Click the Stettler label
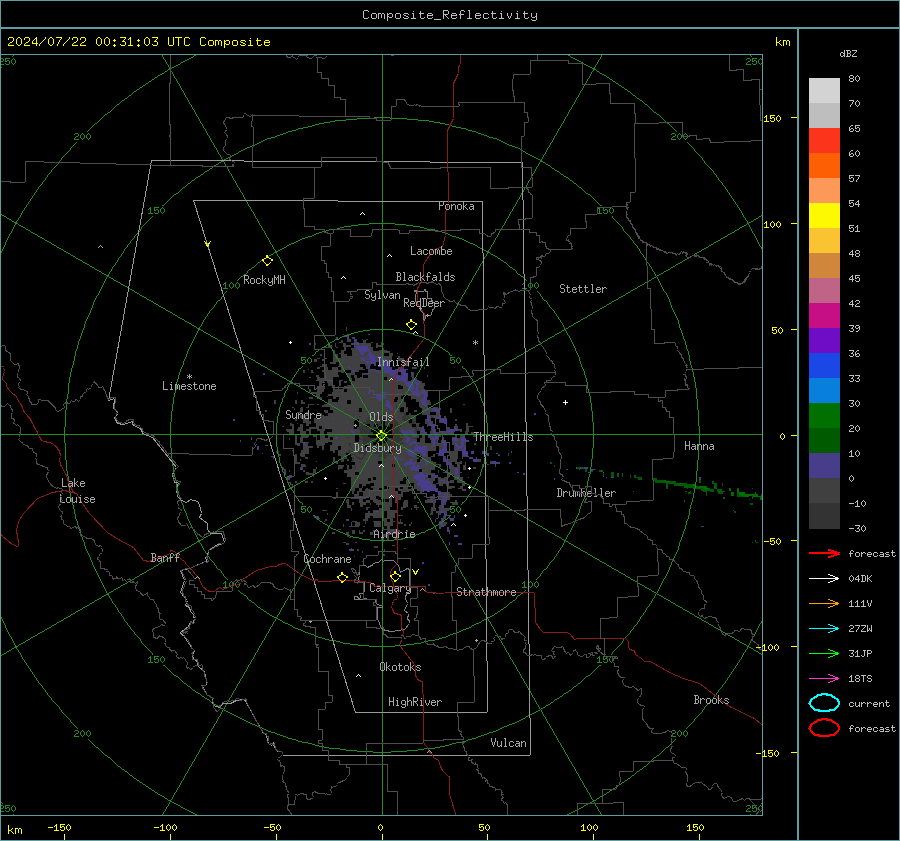The height and width of the screenshot is (841, 900). point(583,289)
